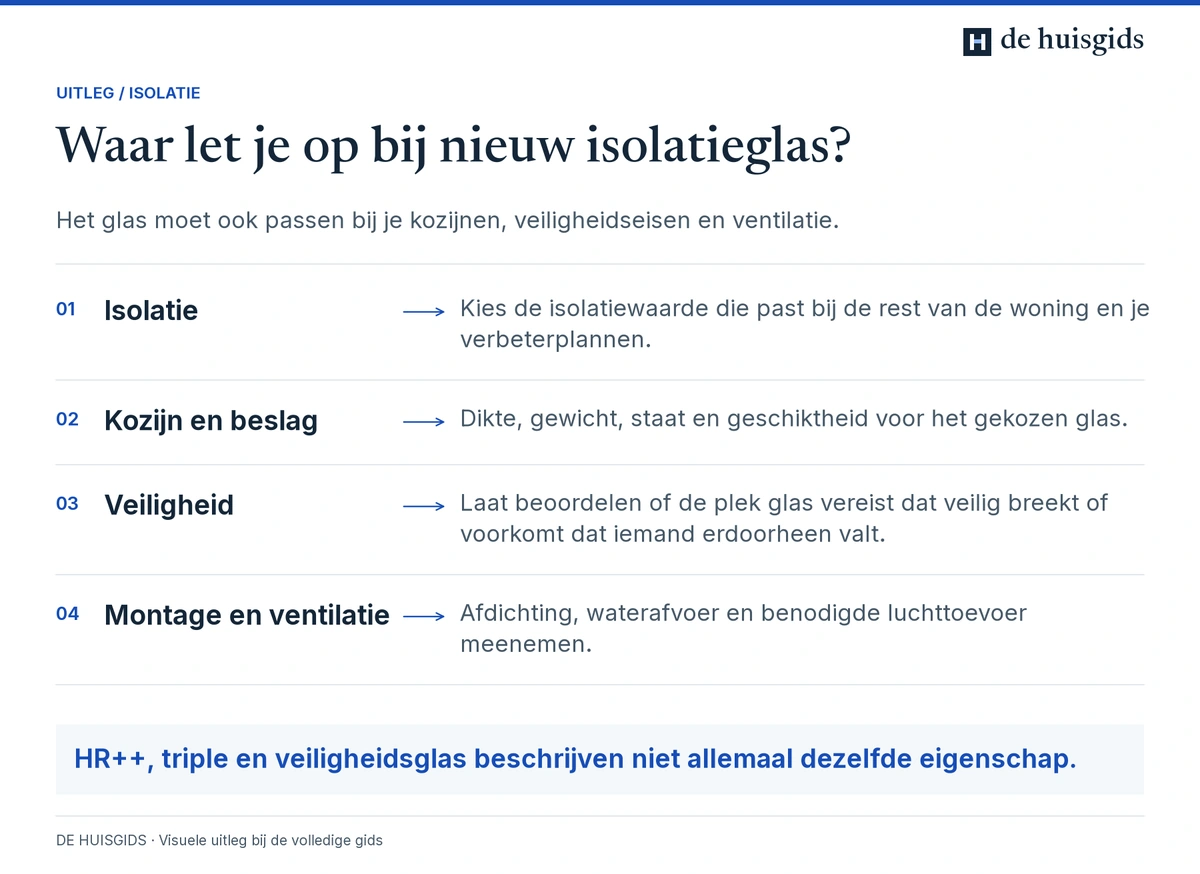The height and width of the screenshot is (874, 1200).
Task: Click the arrow icon in the Kozijn en beslag row
Action: (x=424, y=422)
